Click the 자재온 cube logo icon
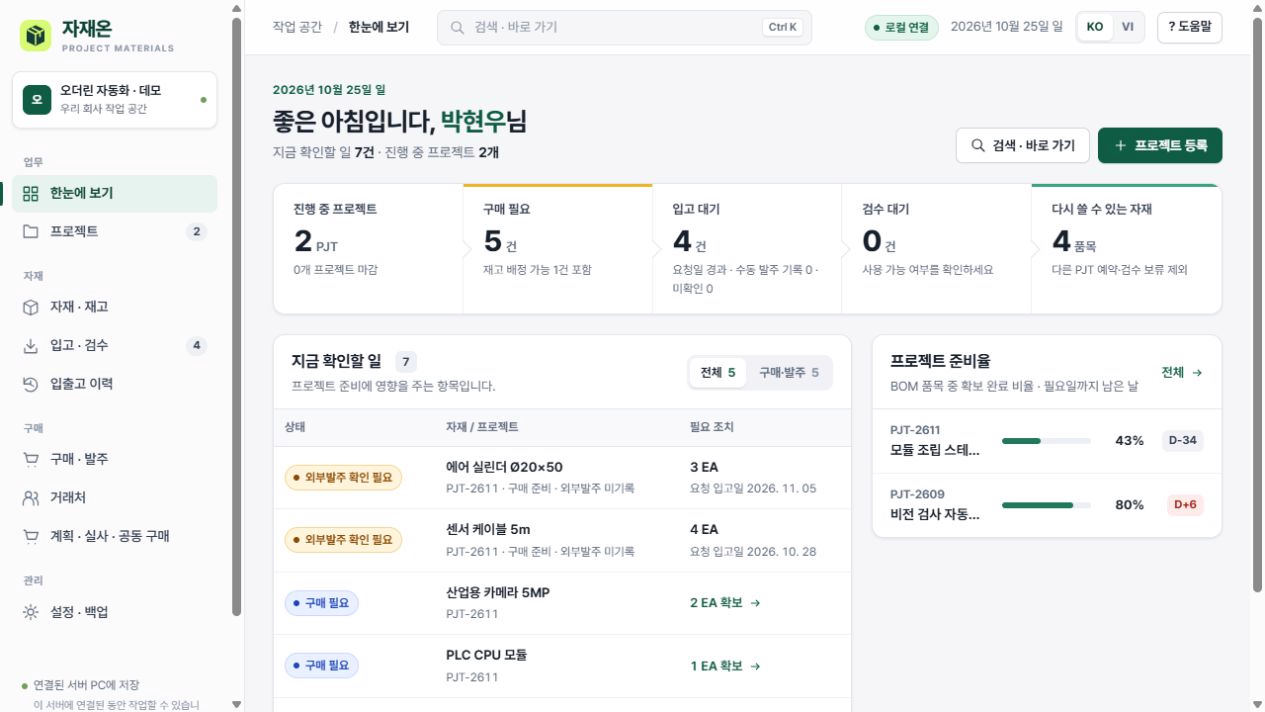The width and height of the screenshot is (1265, 712). [36, 36]
